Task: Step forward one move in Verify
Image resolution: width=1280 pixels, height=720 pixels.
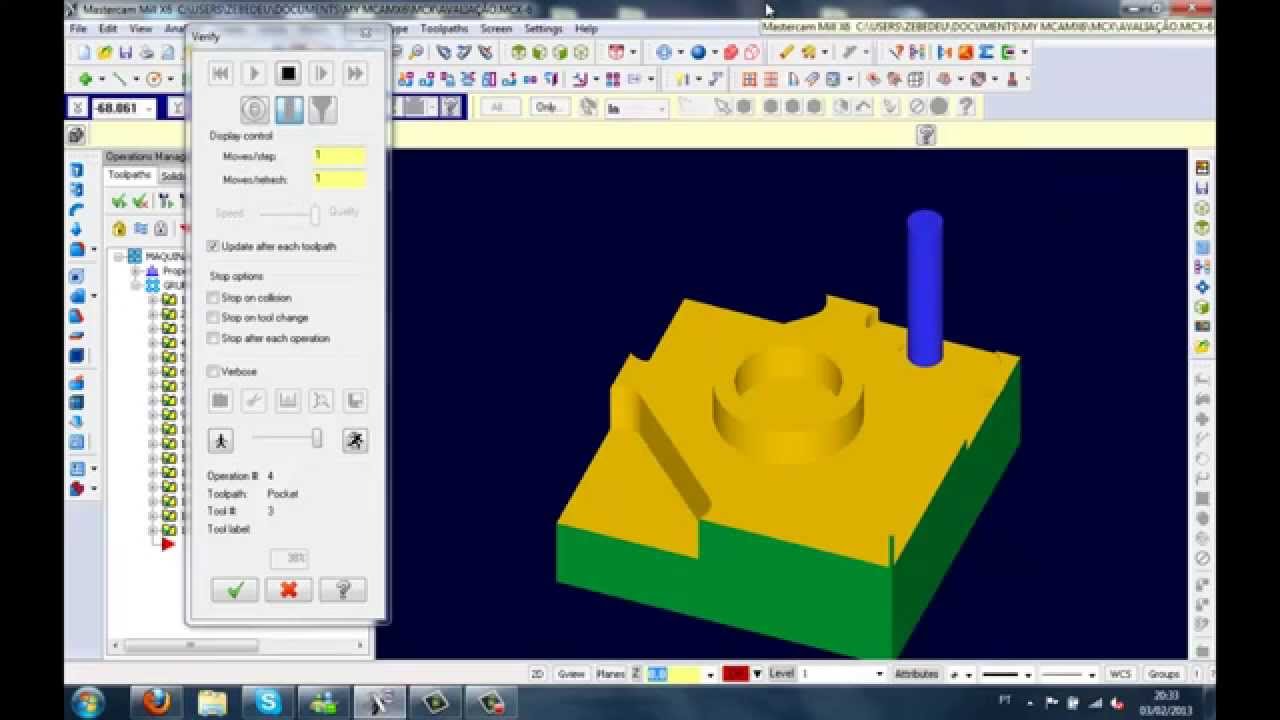Action: [321, 73]
